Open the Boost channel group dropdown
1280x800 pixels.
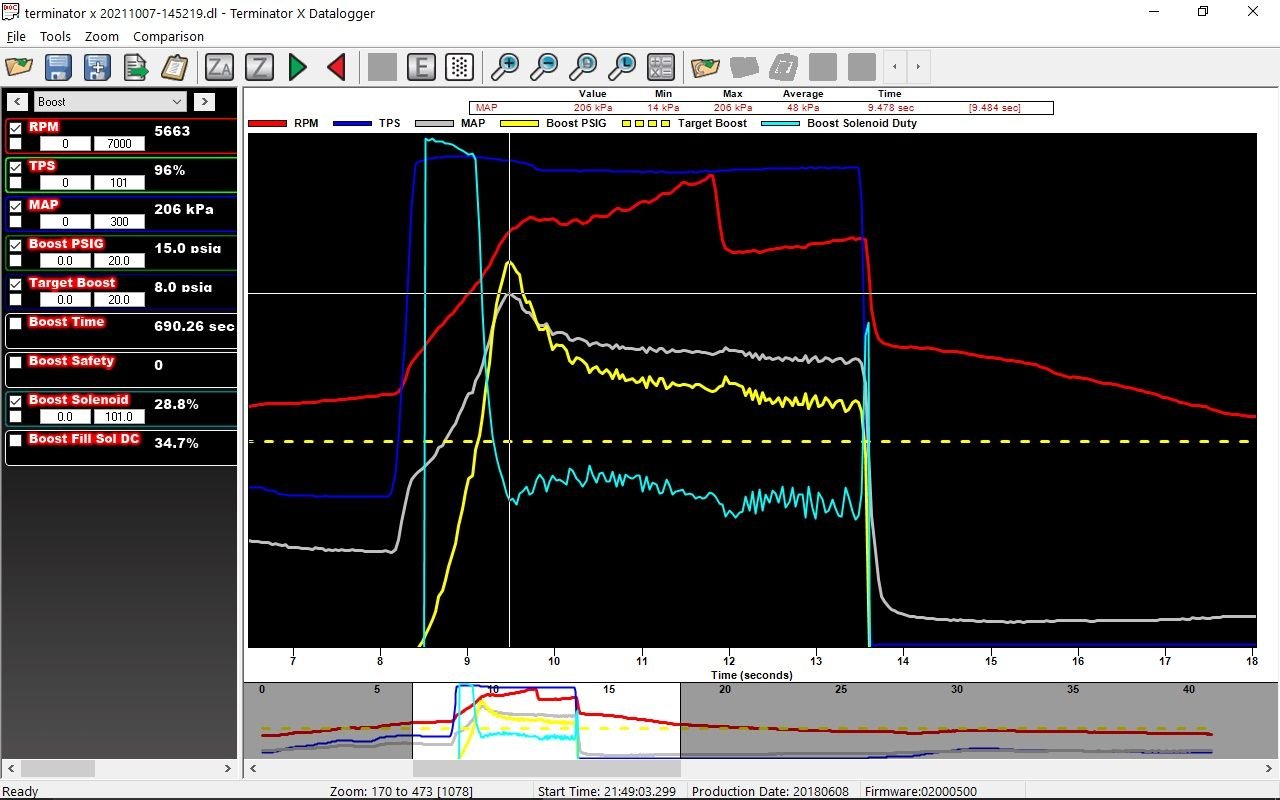[x=110, y=101]
